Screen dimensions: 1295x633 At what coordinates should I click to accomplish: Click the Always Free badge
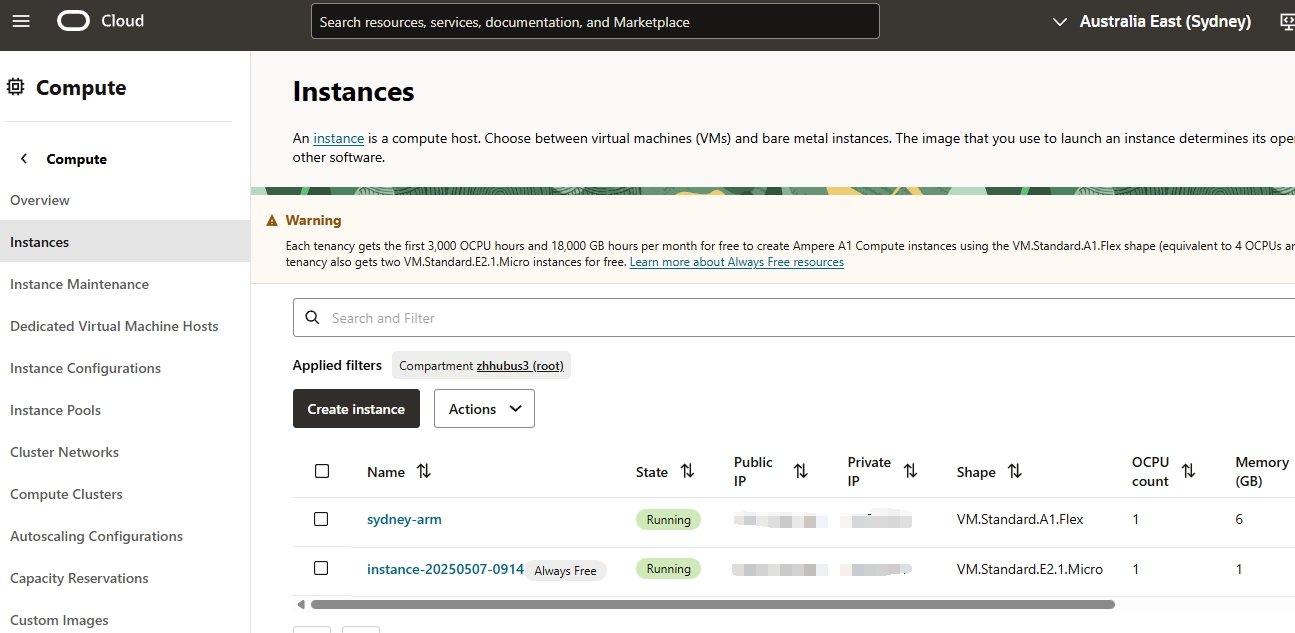click(x=565, y=571)
